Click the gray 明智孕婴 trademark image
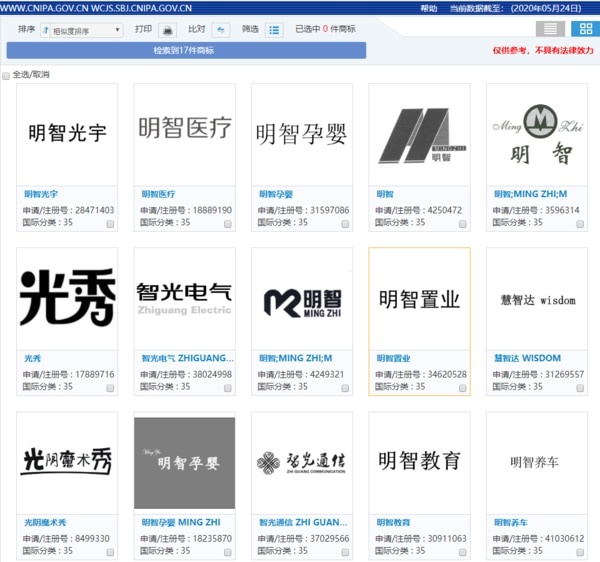This screenshot has height=562, width=600. click(184, 463)
